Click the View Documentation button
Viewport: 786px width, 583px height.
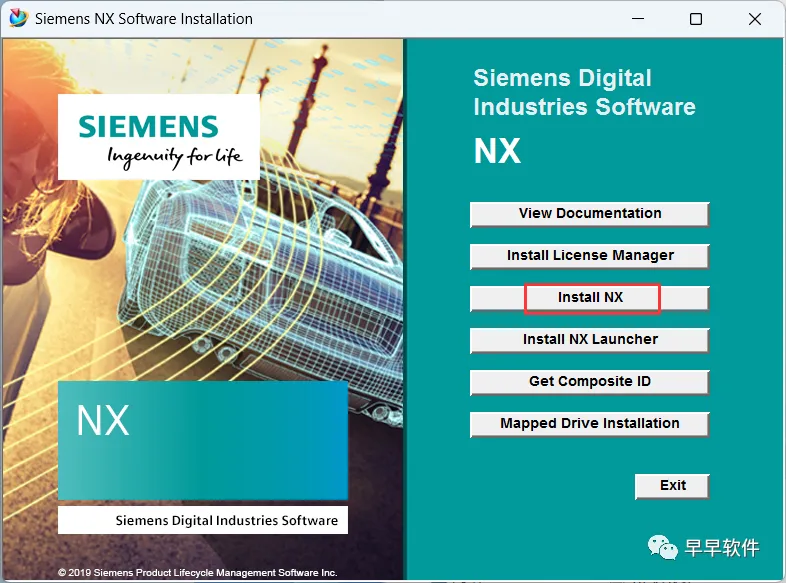coord(590,214)
